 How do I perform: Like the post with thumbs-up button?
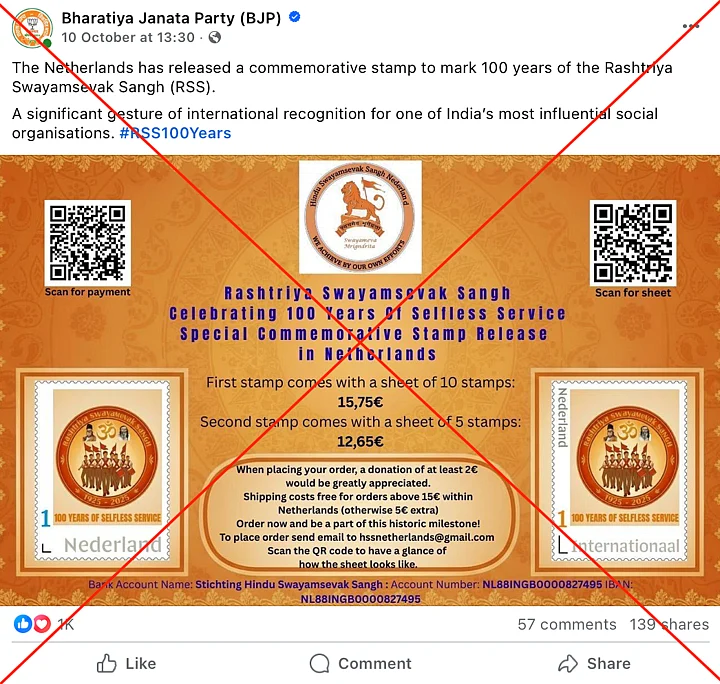pyautogui.click(x=126, y=663)
